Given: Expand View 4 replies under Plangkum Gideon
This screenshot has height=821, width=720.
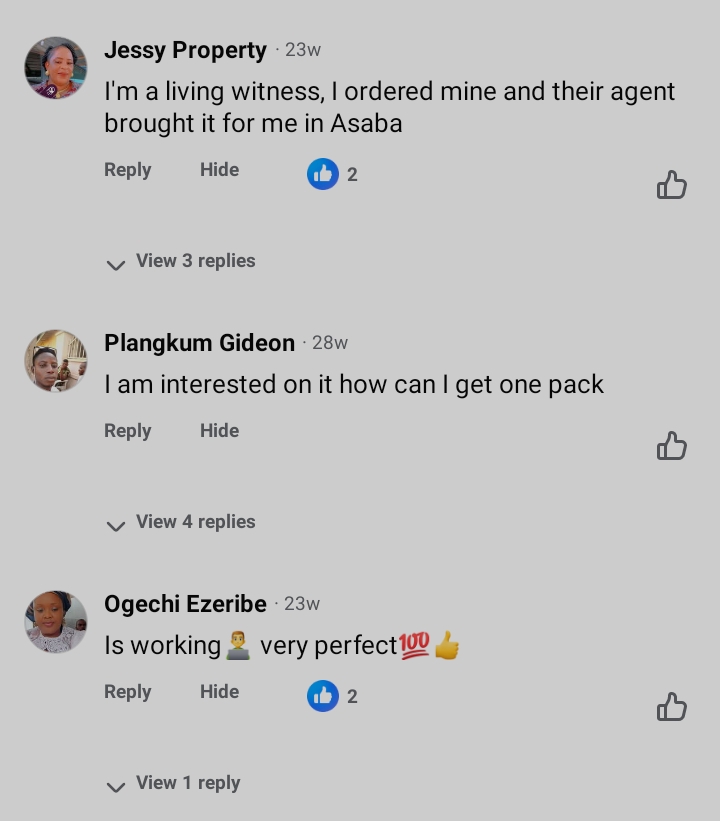Looking at the screenshot, I should click(183, 522).
